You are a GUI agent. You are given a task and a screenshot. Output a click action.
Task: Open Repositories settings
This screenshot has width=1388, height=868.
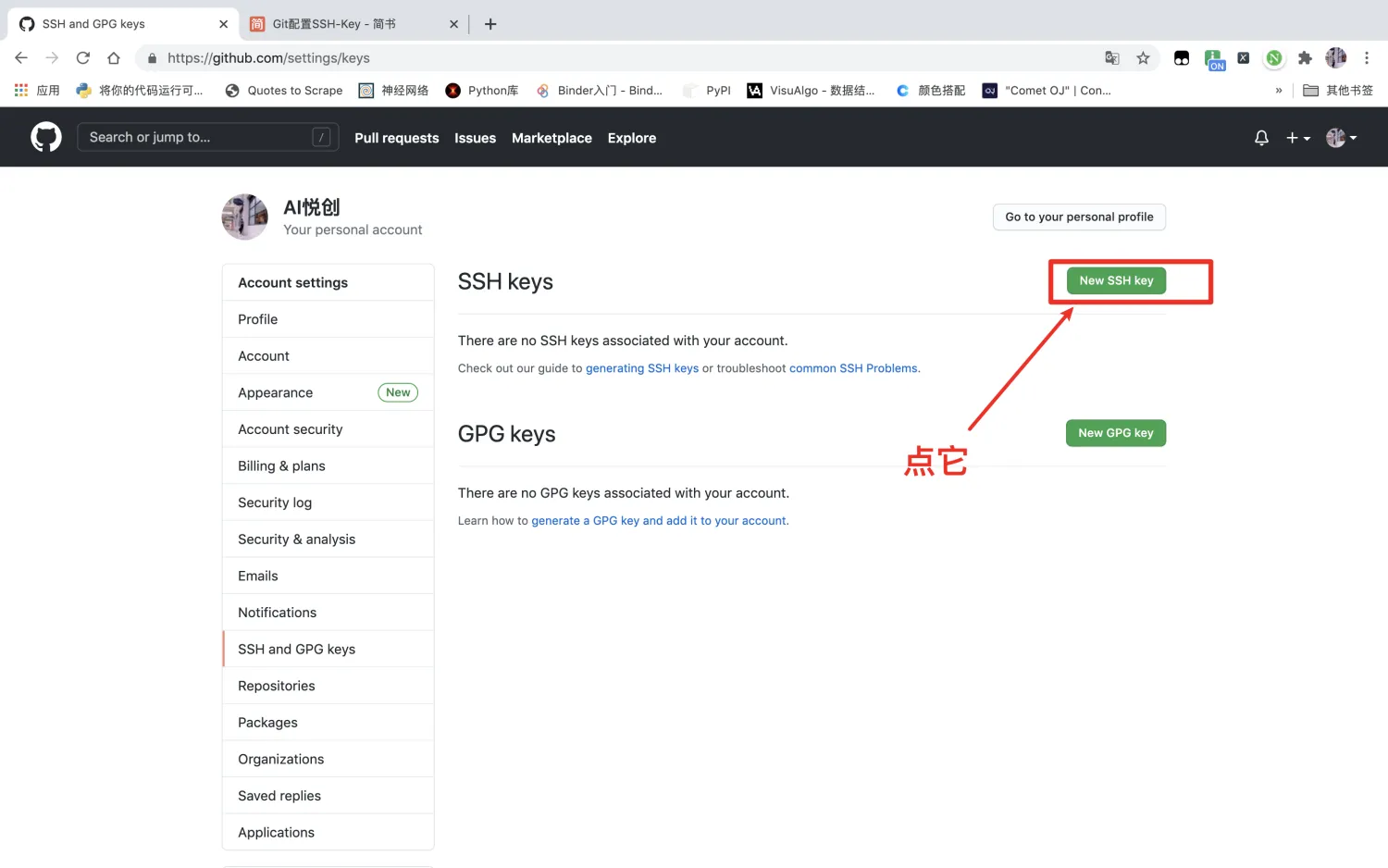pos(328,686)
